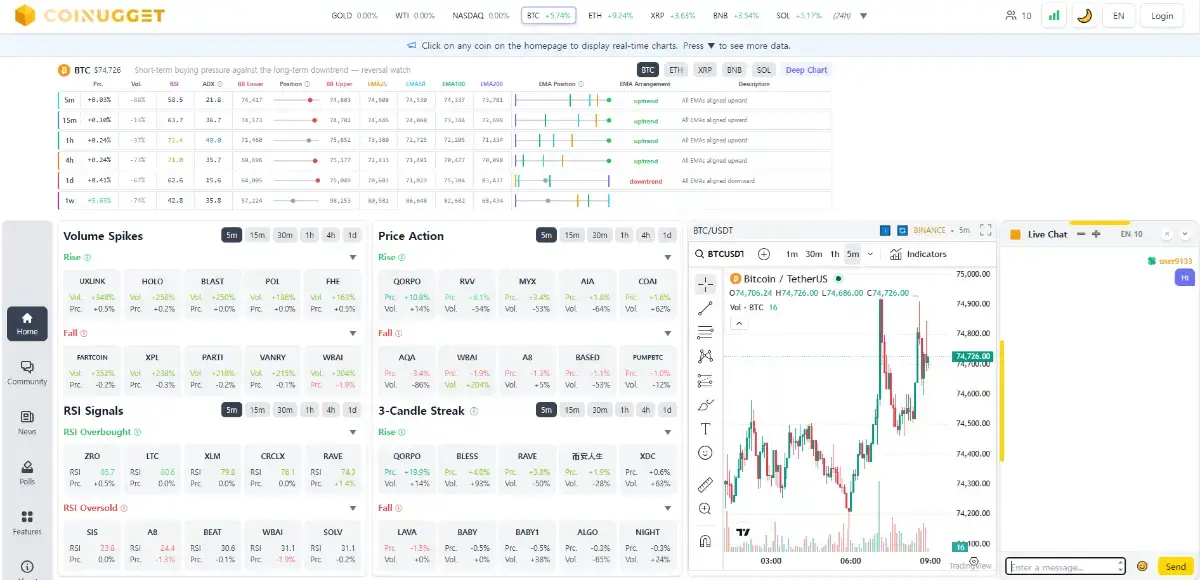Go to Home in the left sidebar
The height and width of the screenshot is (580, 1200).
point(27,323)
